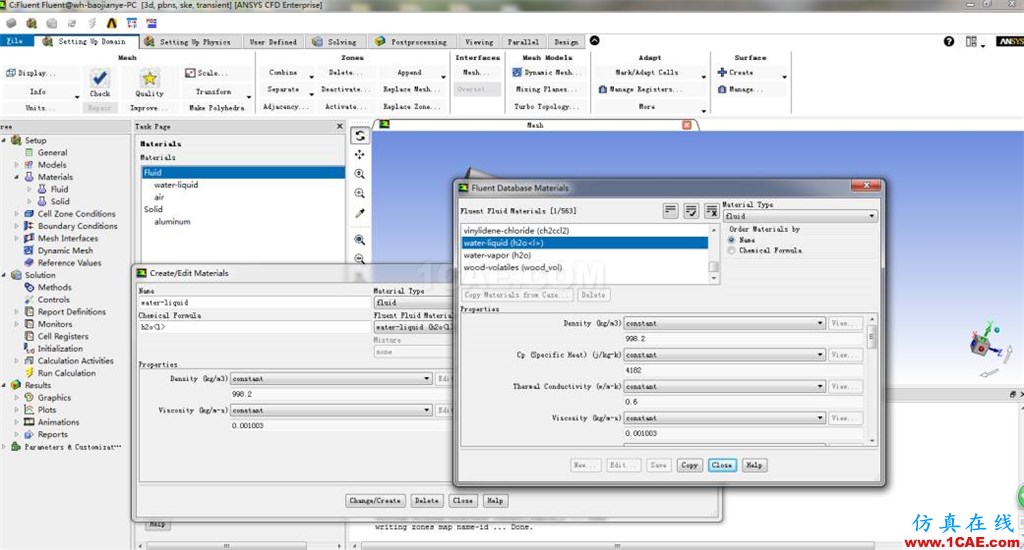Select aluminum in Task Page materials list

pyautogui.click(x=172, y=221)
